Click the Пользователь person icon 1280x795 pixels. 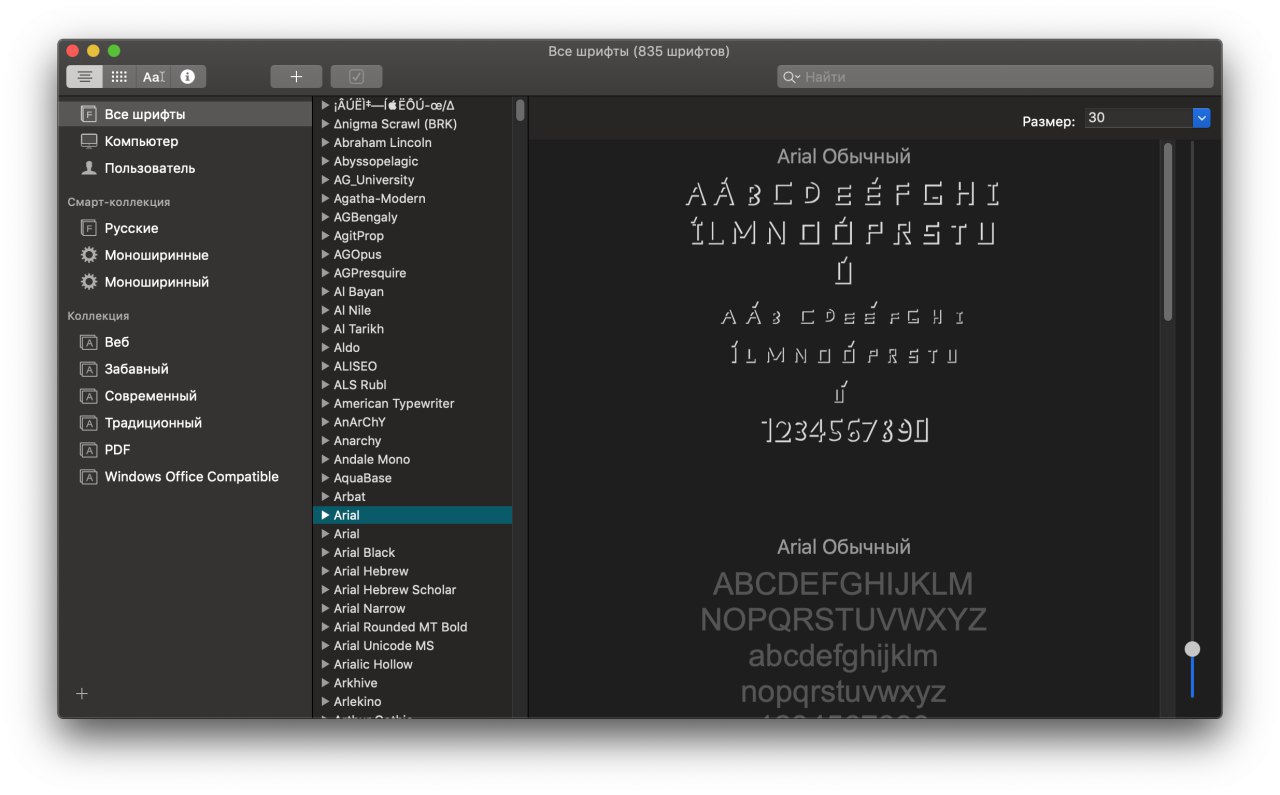[x=89, y=168]
